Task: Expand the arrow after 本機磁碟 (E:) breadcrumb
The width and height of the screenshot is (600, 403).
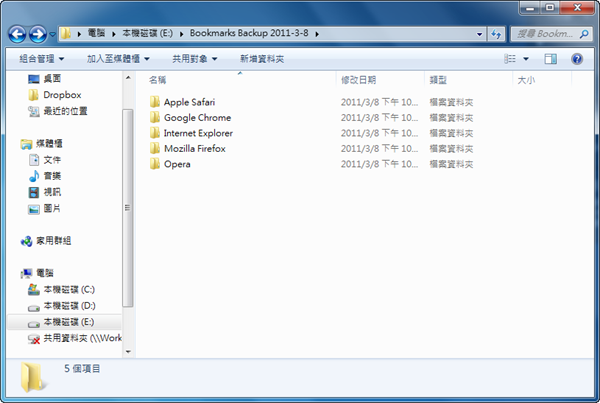Action: pos(181,34)
